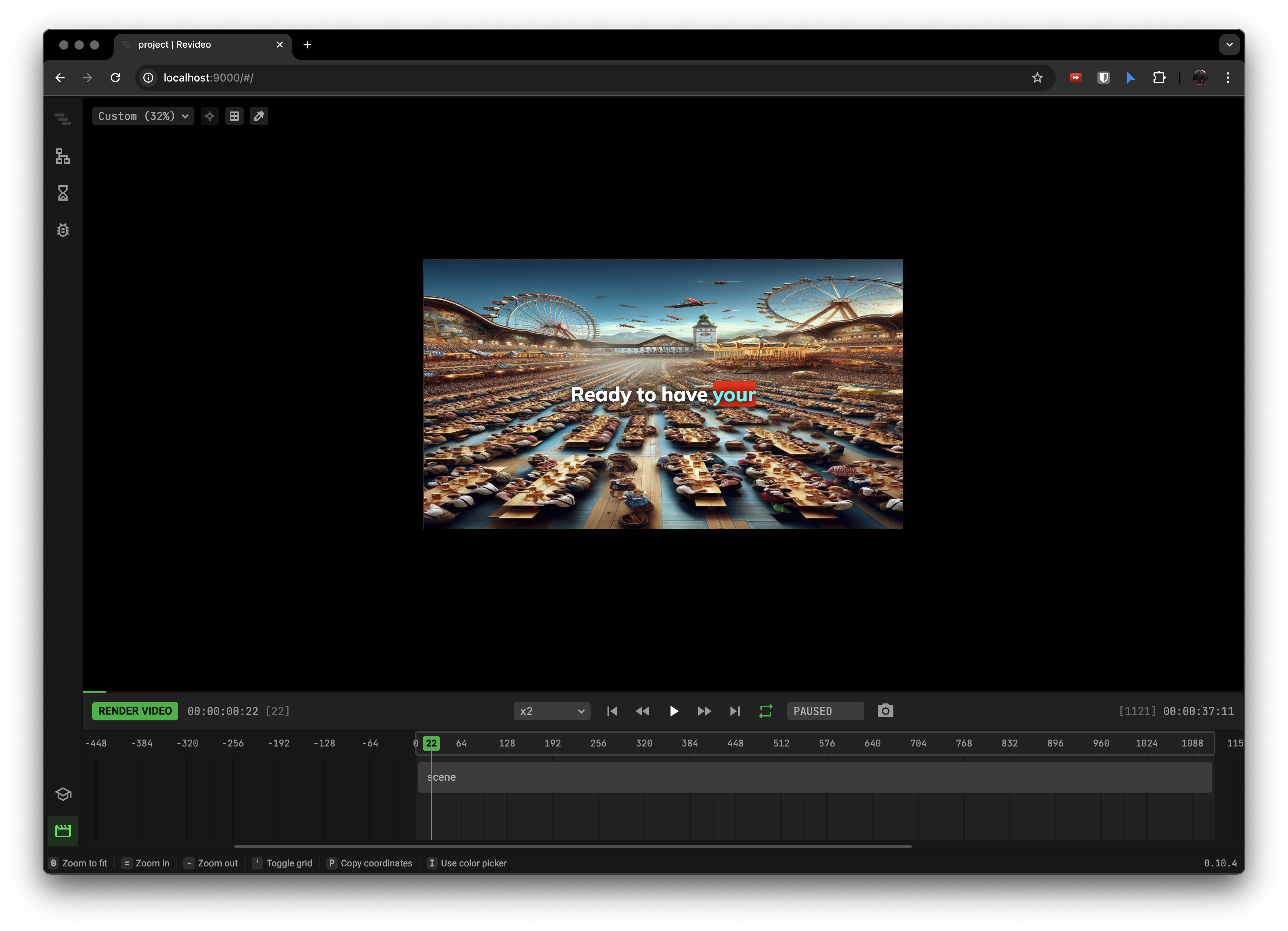Activate the color picker eyedropper
The height and width of the screenshot is (931, 1288).
coord(259,116)
